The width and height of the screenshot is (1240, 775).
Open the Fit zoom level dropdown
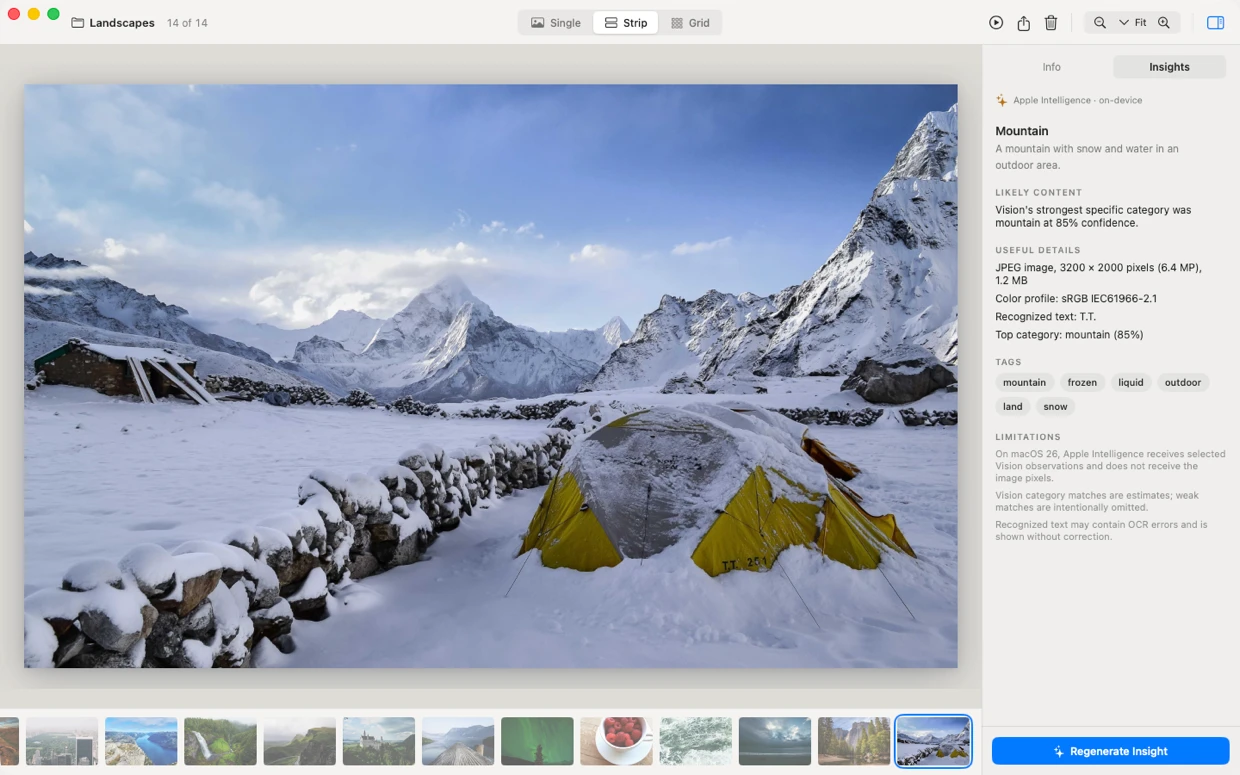pos(1133,22)
